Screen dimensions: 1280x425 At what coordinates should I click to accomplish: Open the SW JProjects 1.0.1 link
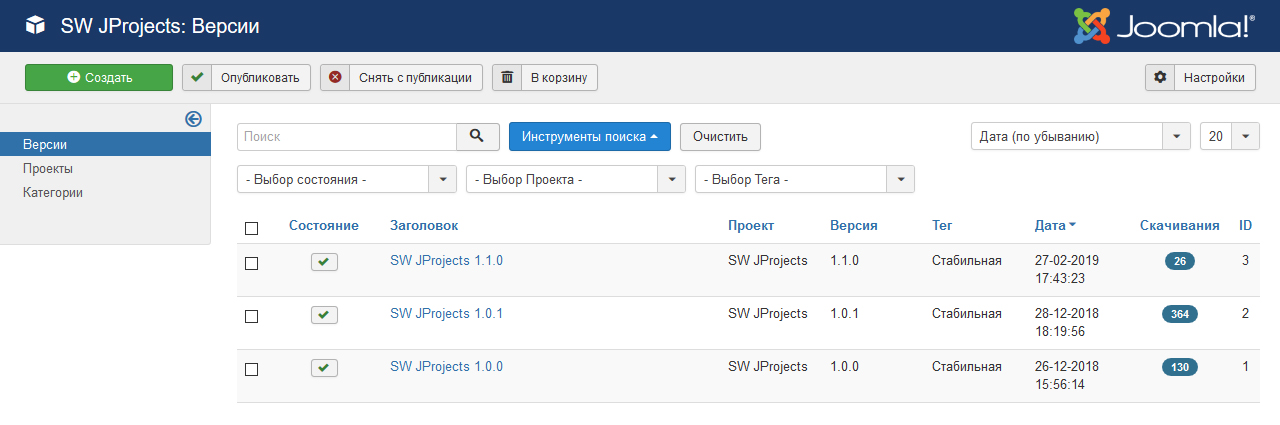click(x=446, y=313)
